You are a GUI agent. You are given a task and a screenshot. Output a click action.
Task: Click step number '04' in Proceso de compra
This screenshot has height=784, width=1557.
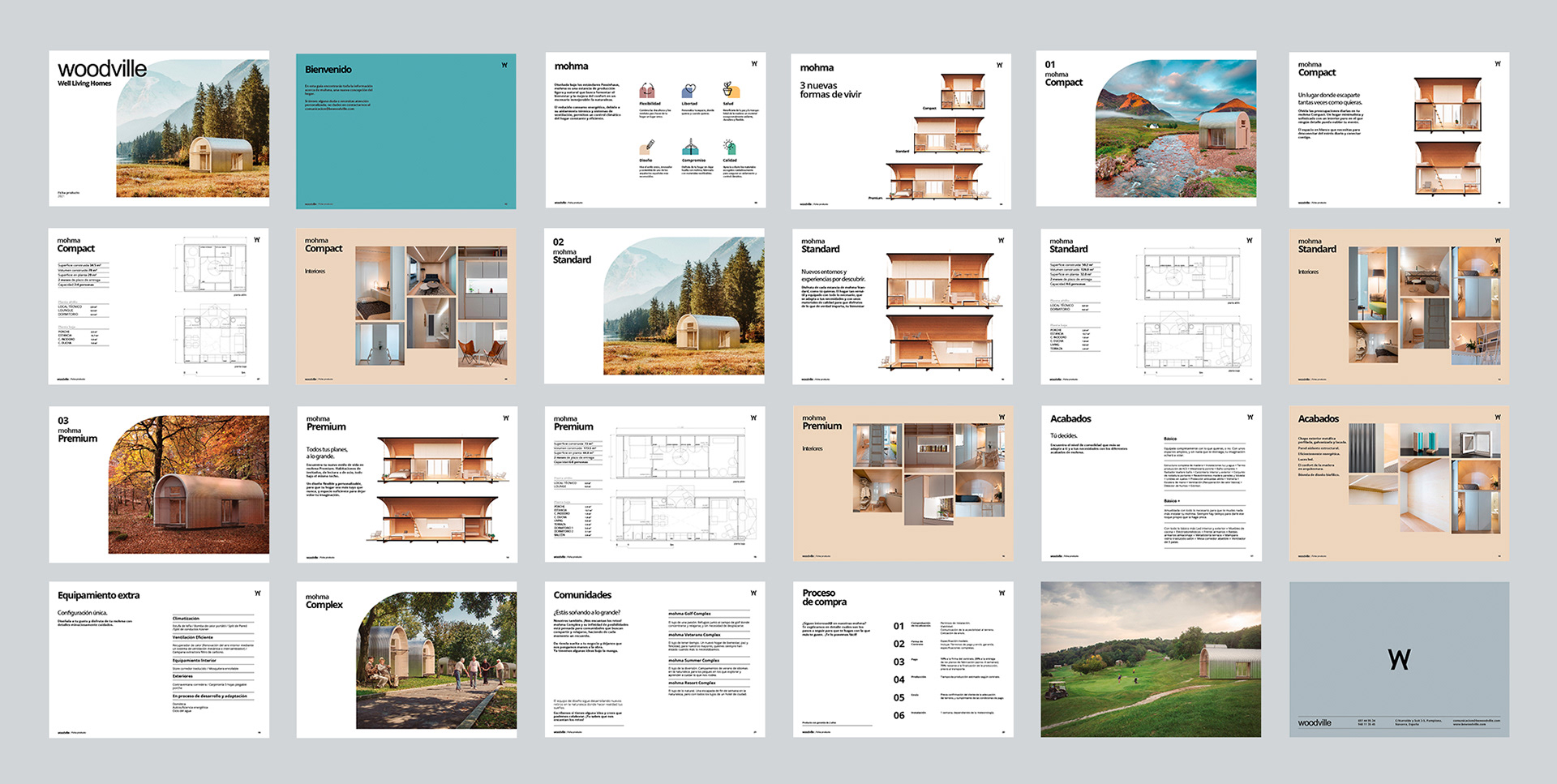tap(899, 680)
